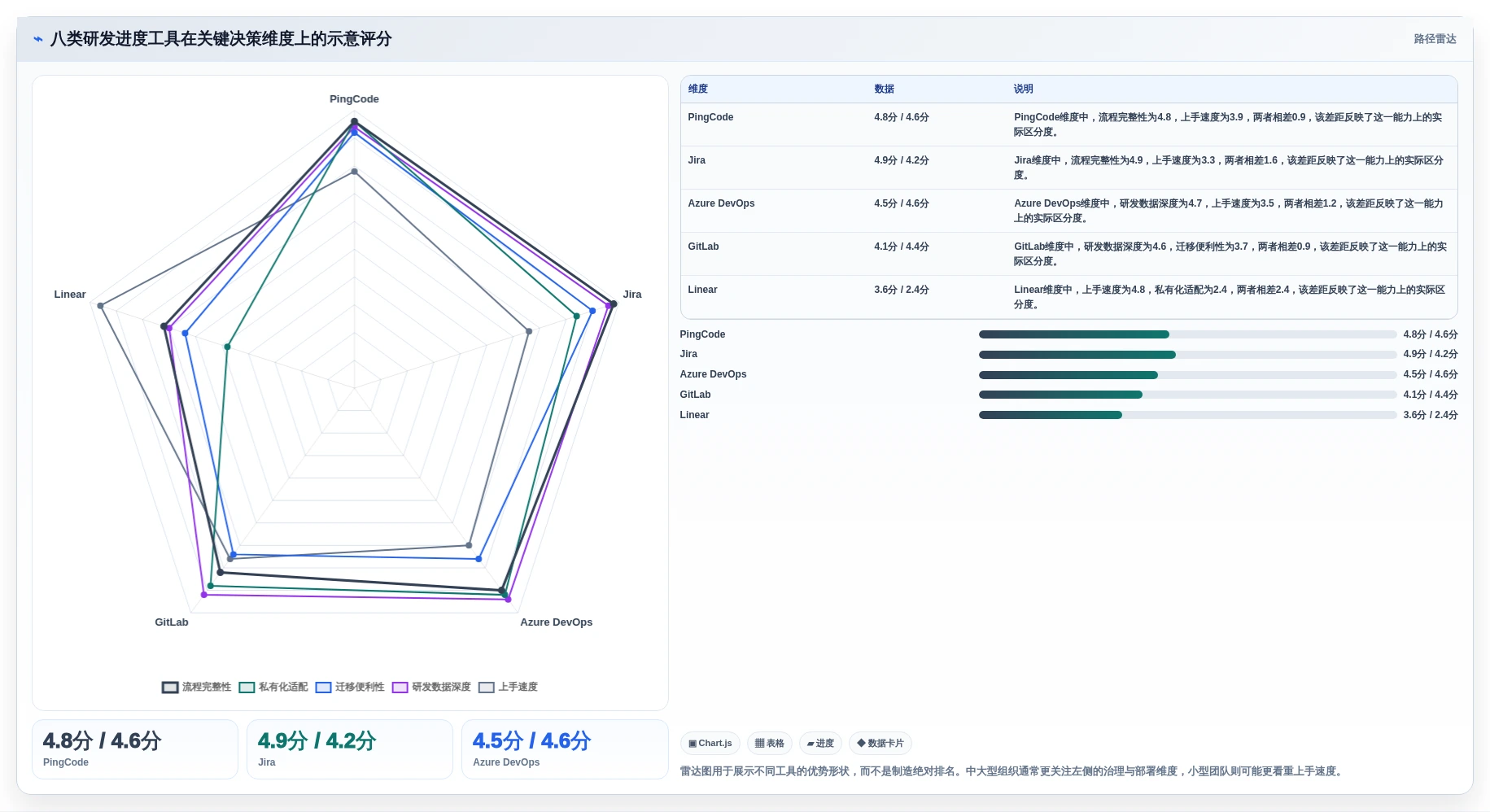Select the Linear table row name
Viewport: 1490px width, 812px height.
point(702,290)
